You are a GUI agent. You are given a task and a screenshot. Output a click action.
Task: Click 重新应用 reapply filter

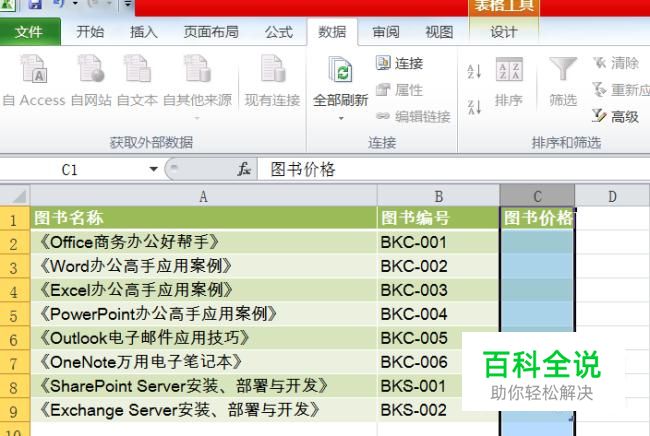coord(621,90)
